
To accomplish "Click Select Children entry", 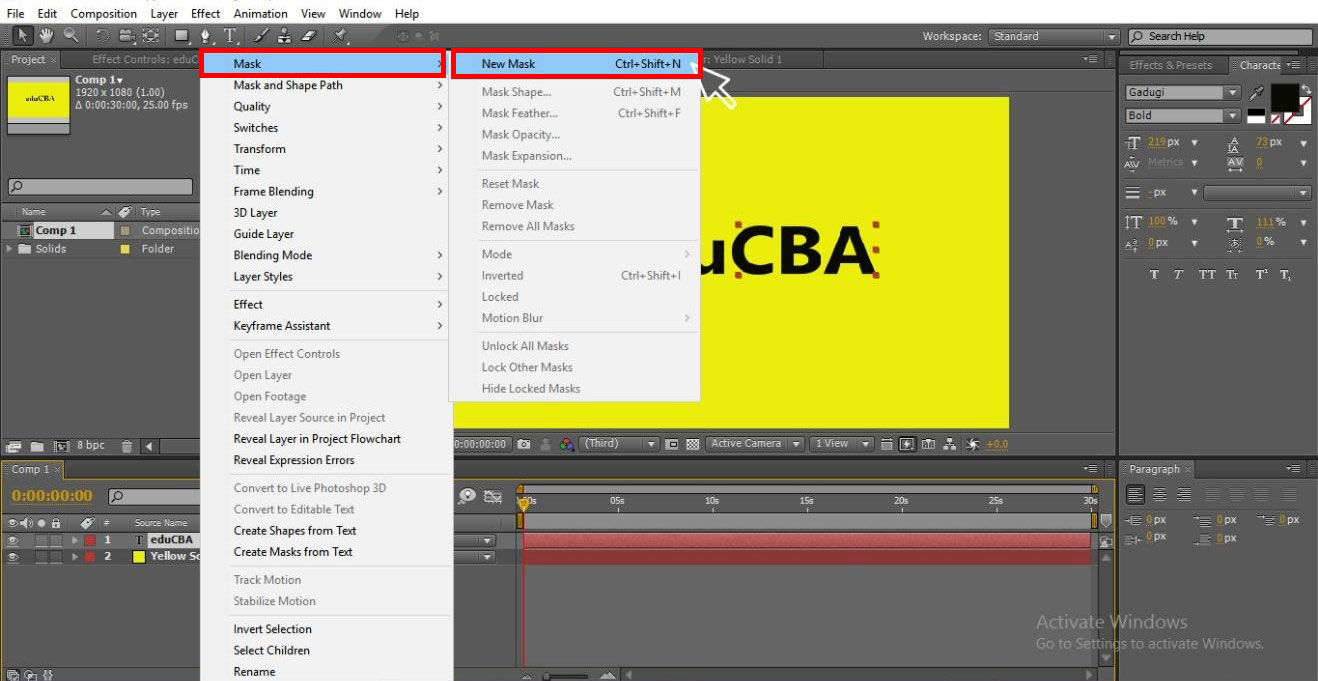I will (x=272, y=650).
